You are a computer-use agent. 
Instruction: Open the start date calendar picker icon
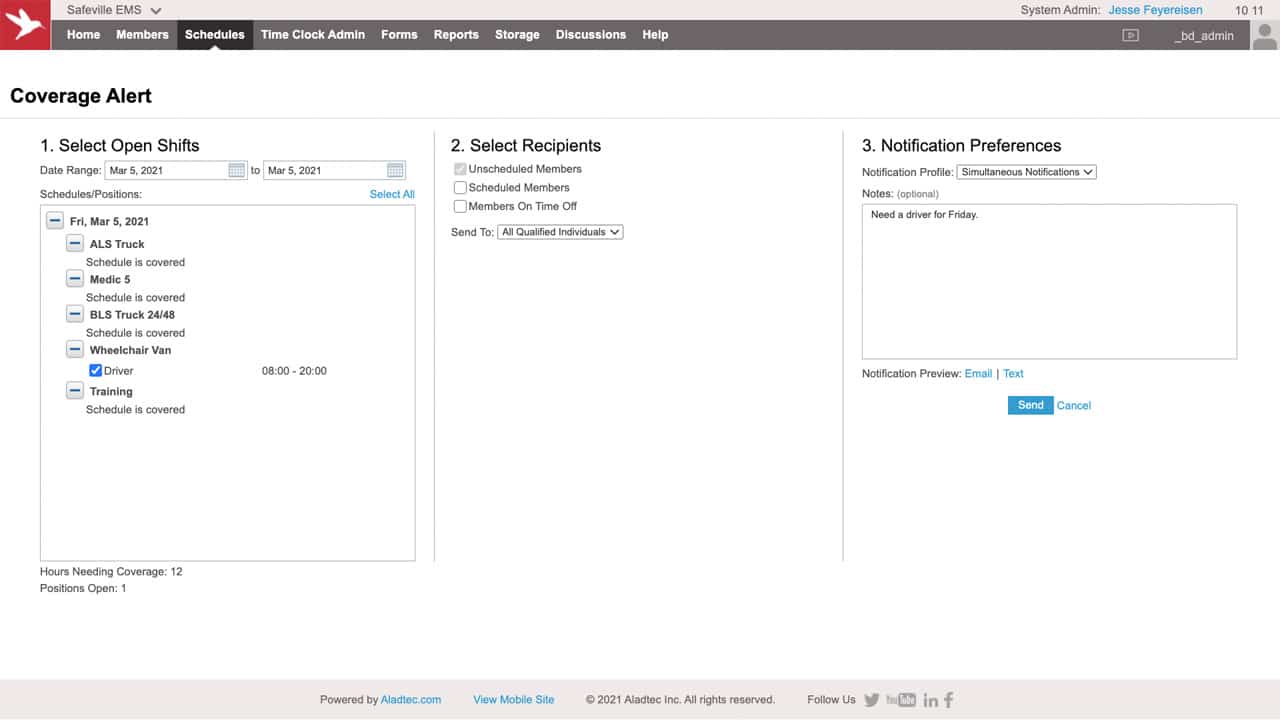coord(237,170)
